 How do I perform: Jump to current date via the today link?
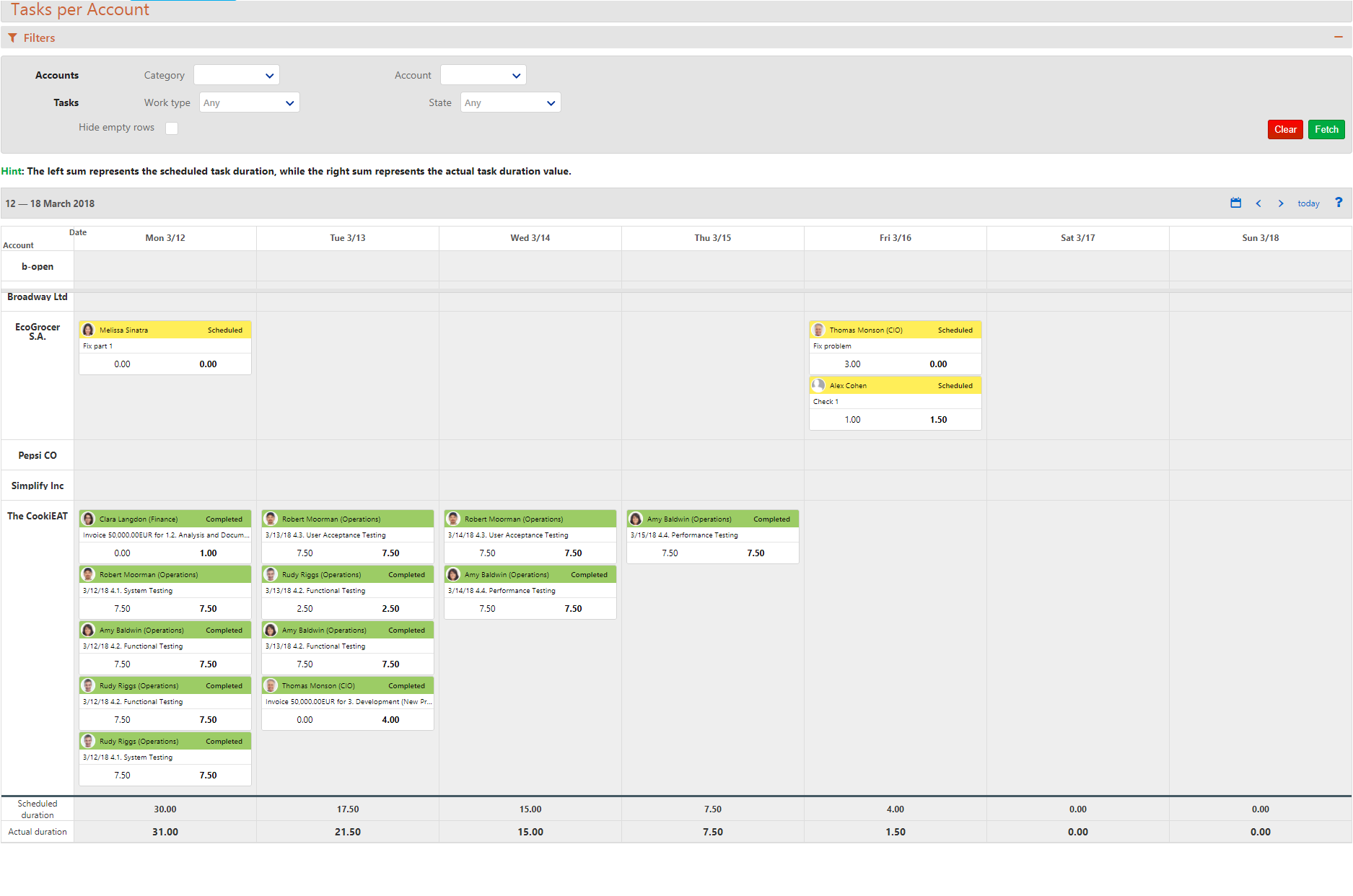pos(1308,203)
